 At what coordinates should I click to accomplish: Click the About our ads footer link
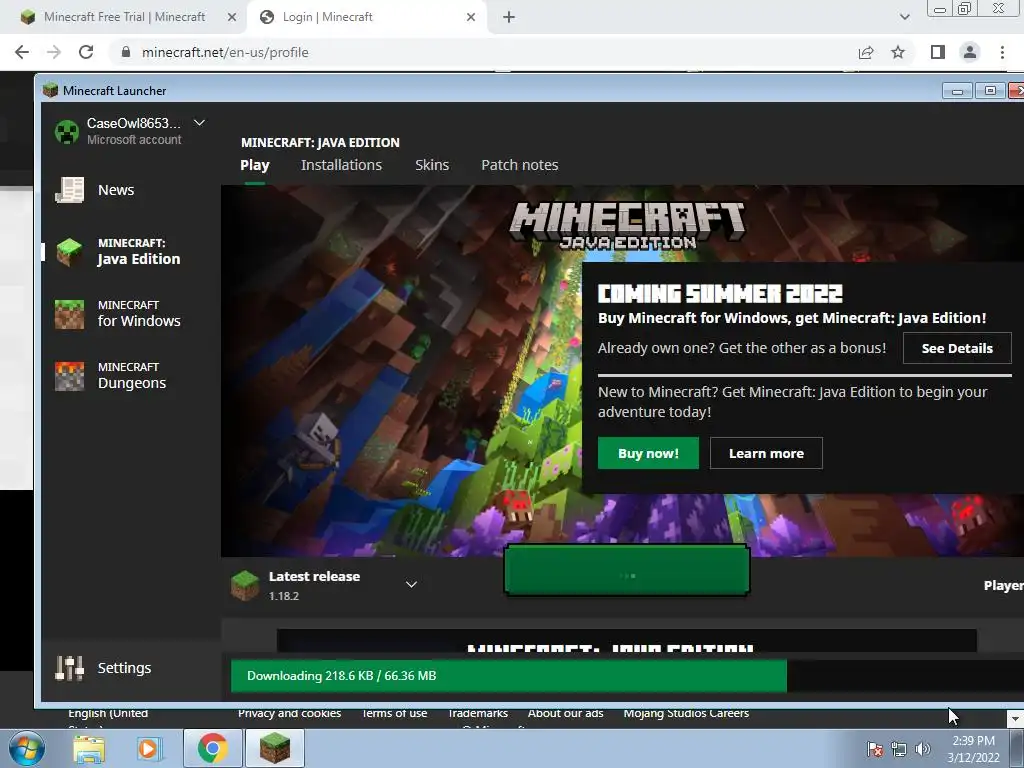(566, 713)
